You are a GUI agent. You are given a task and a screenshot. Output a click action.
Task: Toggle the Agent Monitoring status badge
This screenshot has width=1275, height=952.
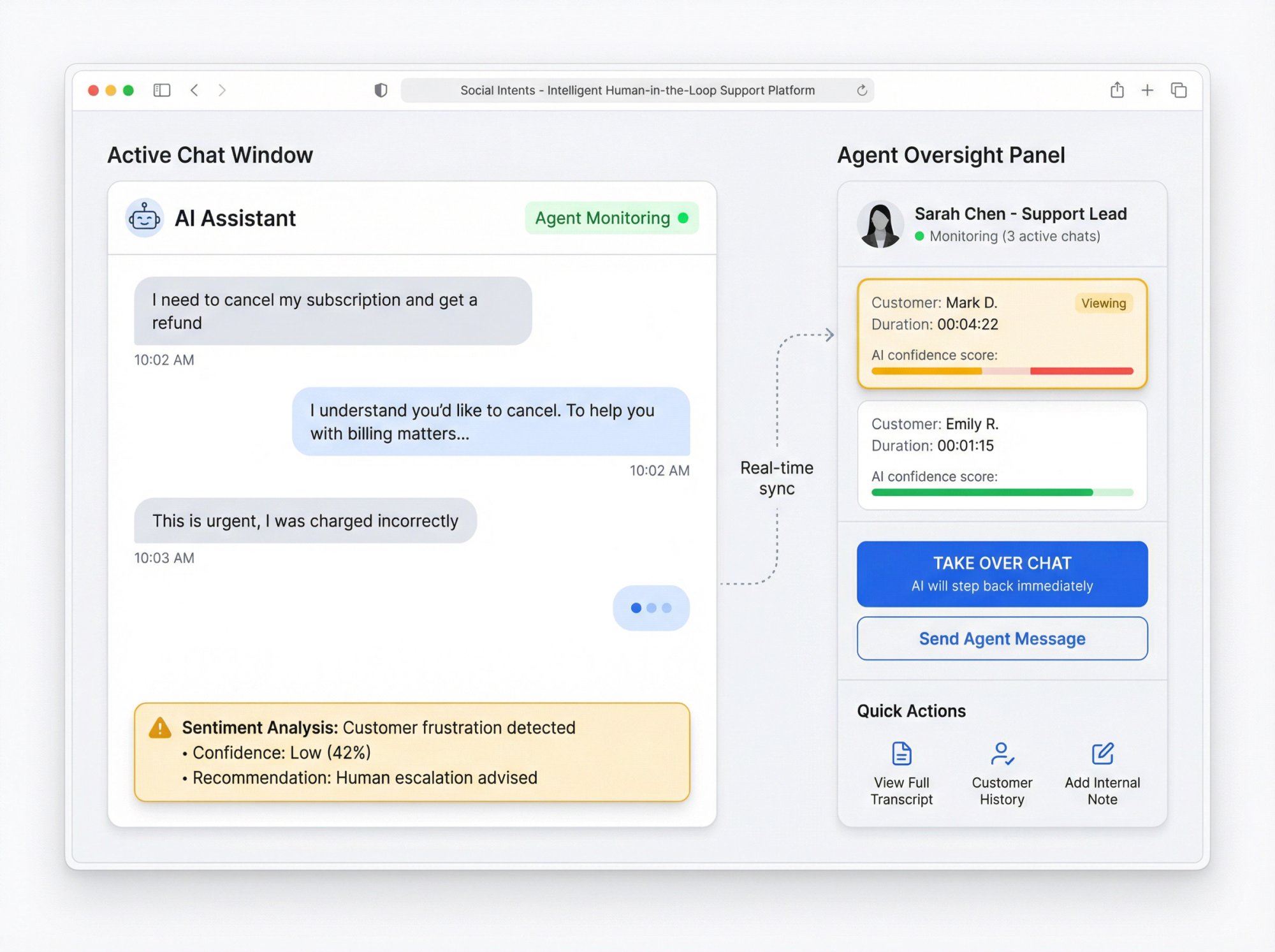point(611,217)
